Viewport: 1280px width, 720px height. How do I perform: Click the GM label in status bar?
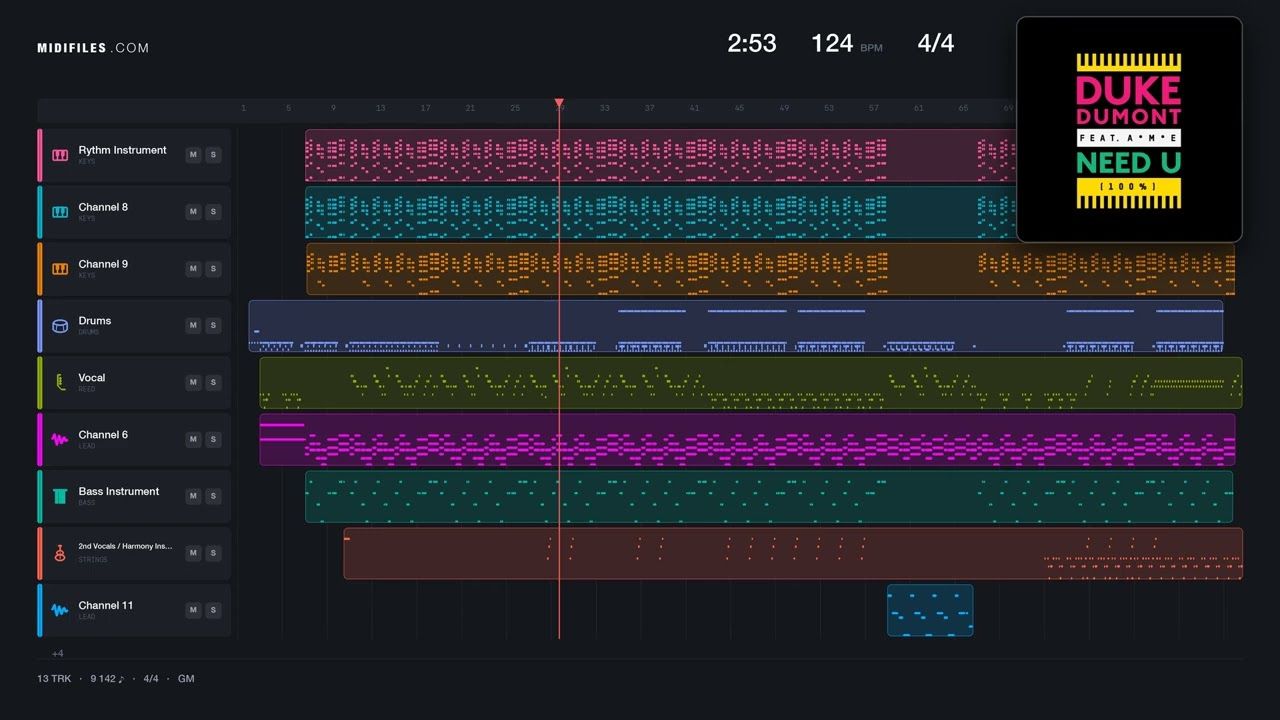pos(186,679)
